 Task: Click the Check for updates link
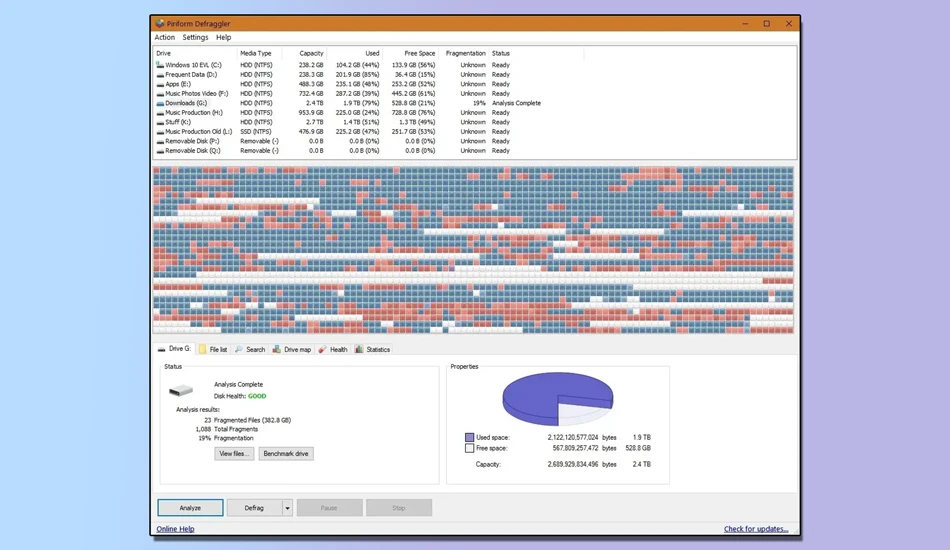tap(756, 529)
